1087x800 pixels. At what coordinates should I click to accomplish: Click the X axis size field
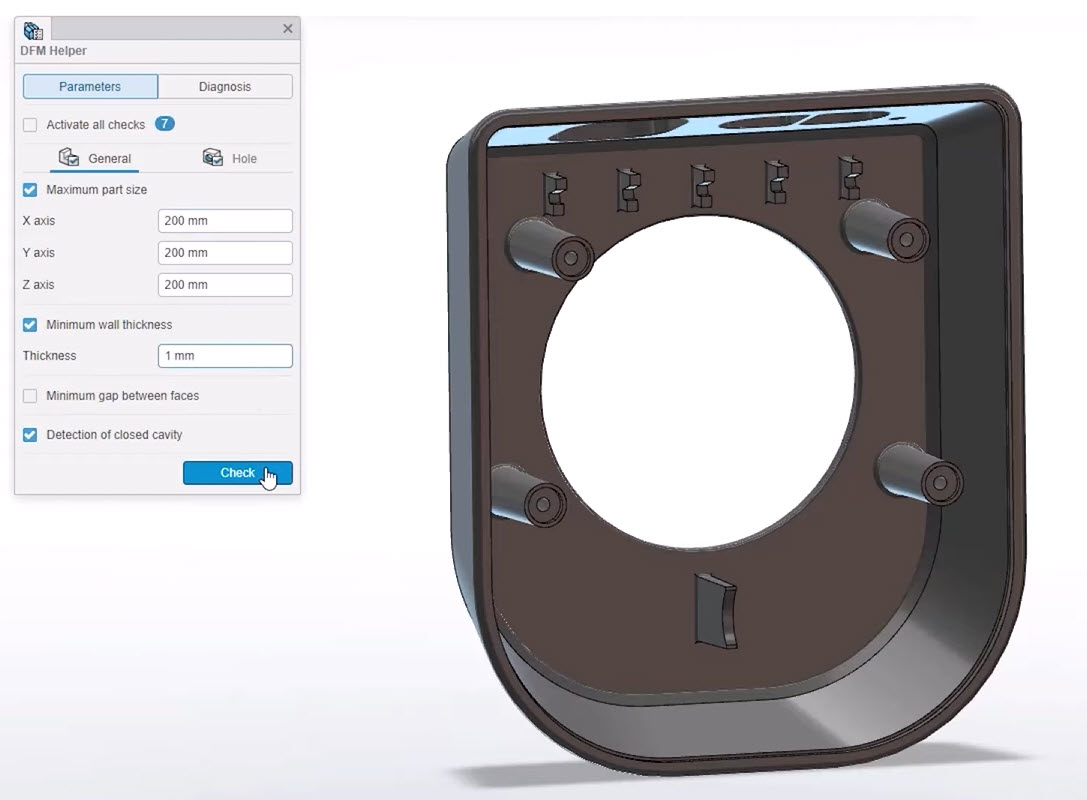pyautogui.click(x=225, y=221)
